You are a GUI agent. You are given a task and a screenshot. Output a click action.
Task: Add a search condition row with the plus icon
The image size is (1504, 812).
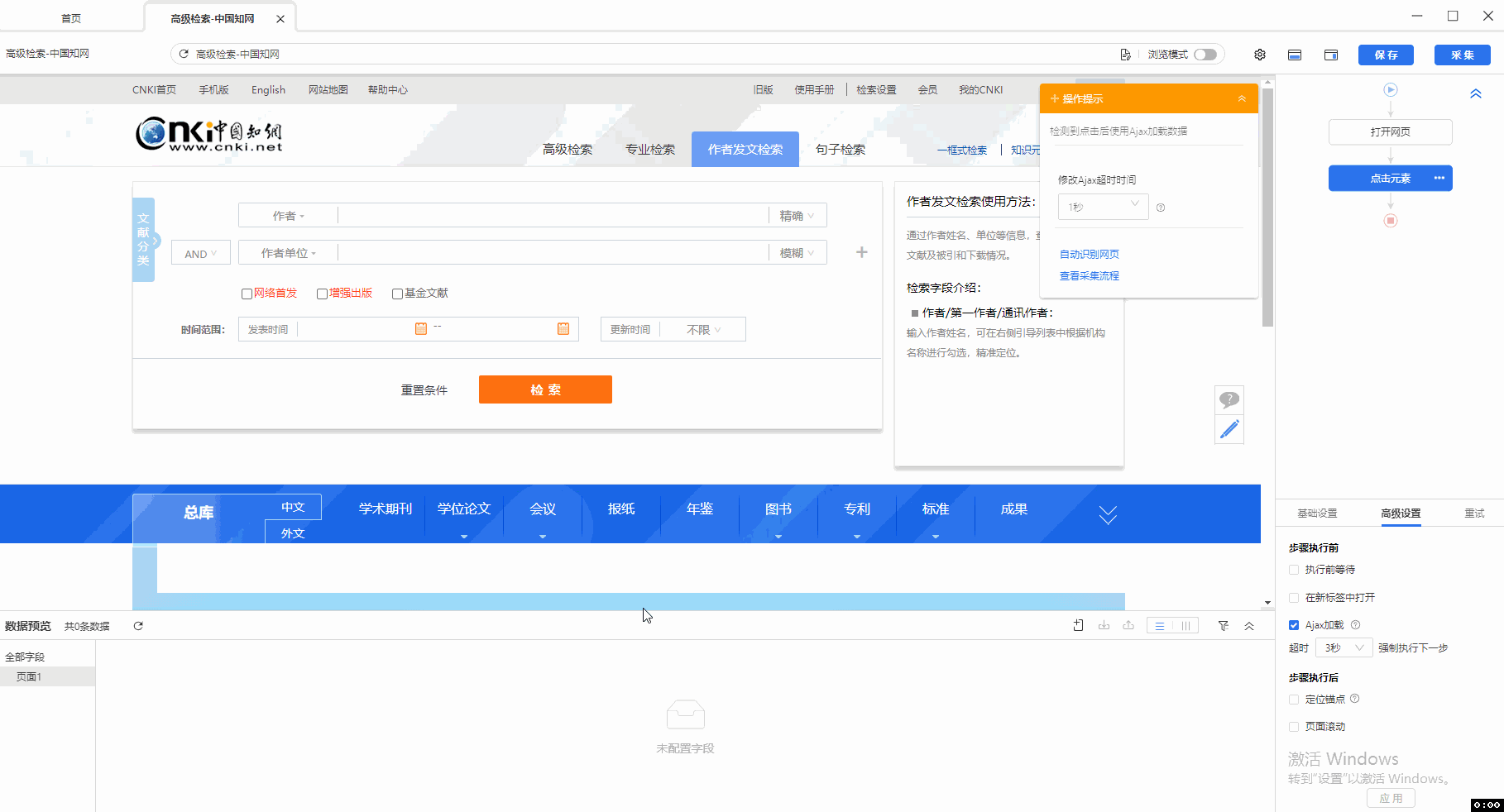tap(861, 252)
